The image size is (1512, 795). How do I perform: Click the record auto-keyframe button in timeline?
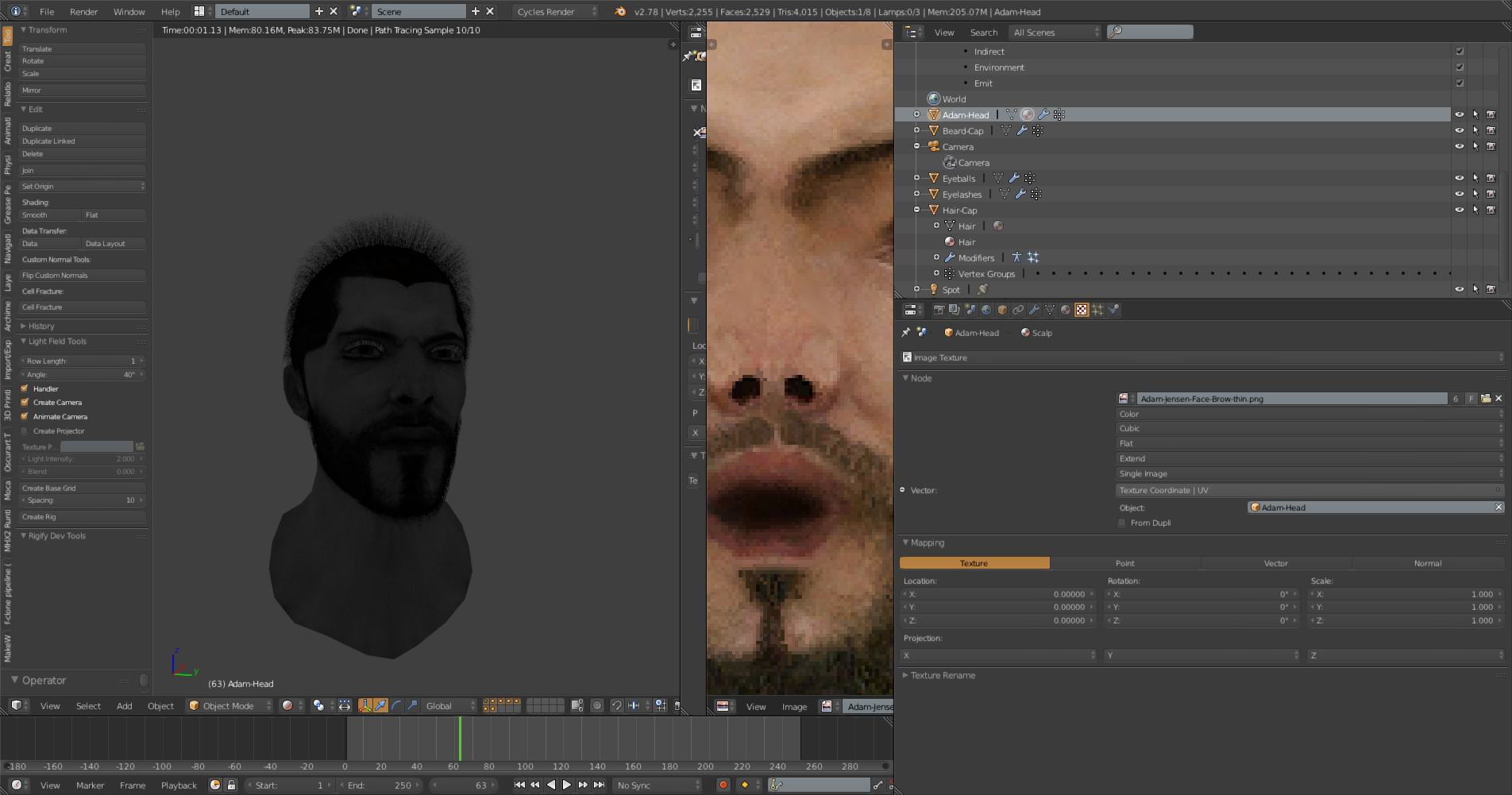(723, 785)
